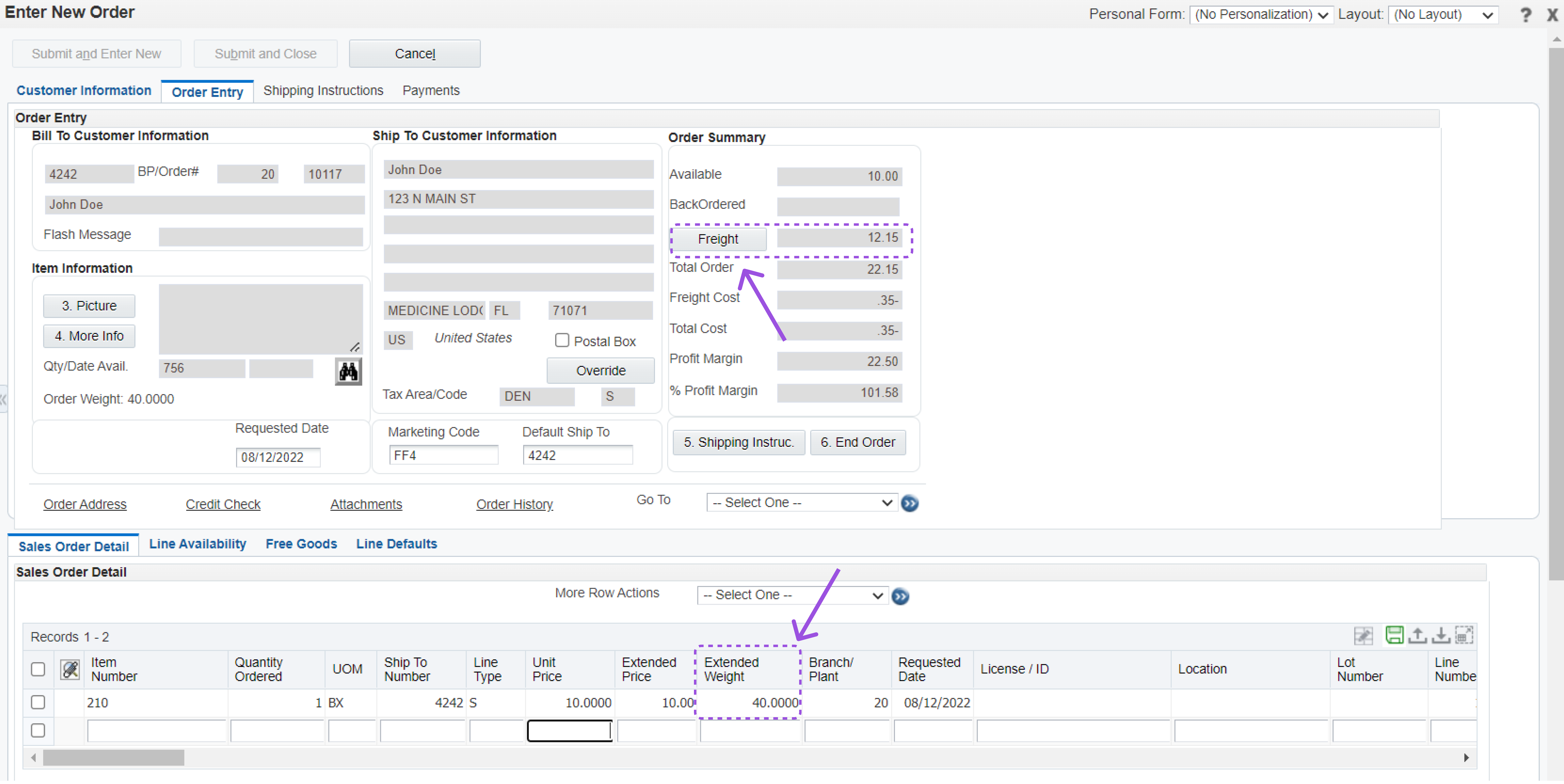
Task: Open the More Row Actions dropdown
Action: click(x=793, y=595)
